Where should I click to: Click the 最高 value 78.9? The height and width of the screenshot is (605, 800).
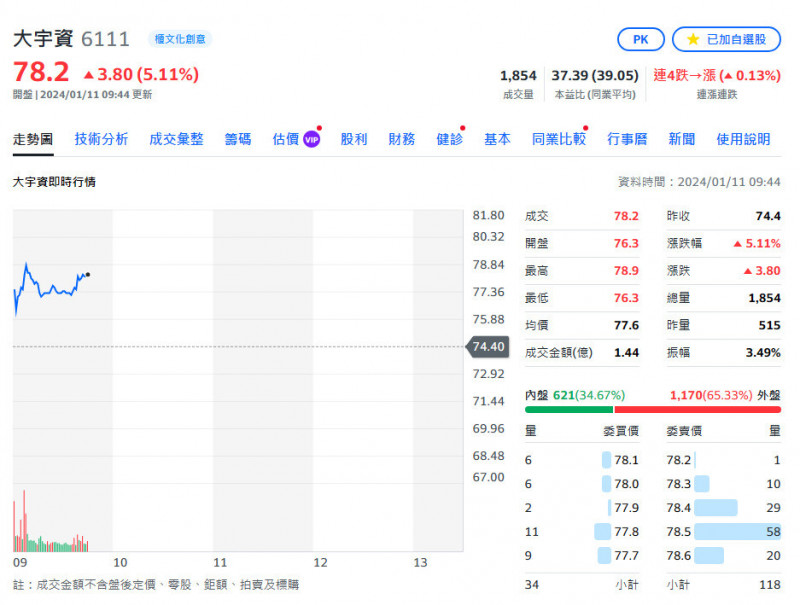[626, 271]
